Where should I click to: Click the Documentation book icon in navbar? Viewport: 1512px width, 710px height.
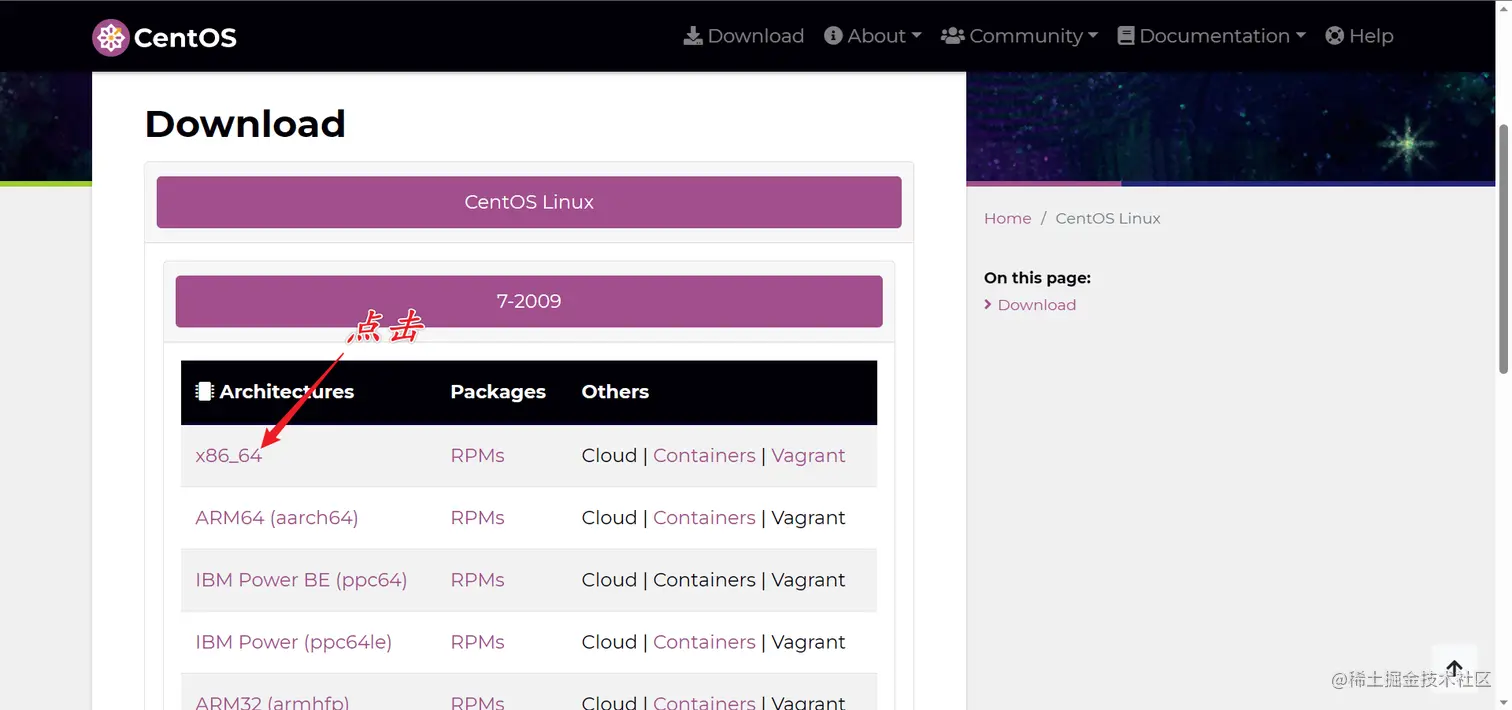(1126, 36)
